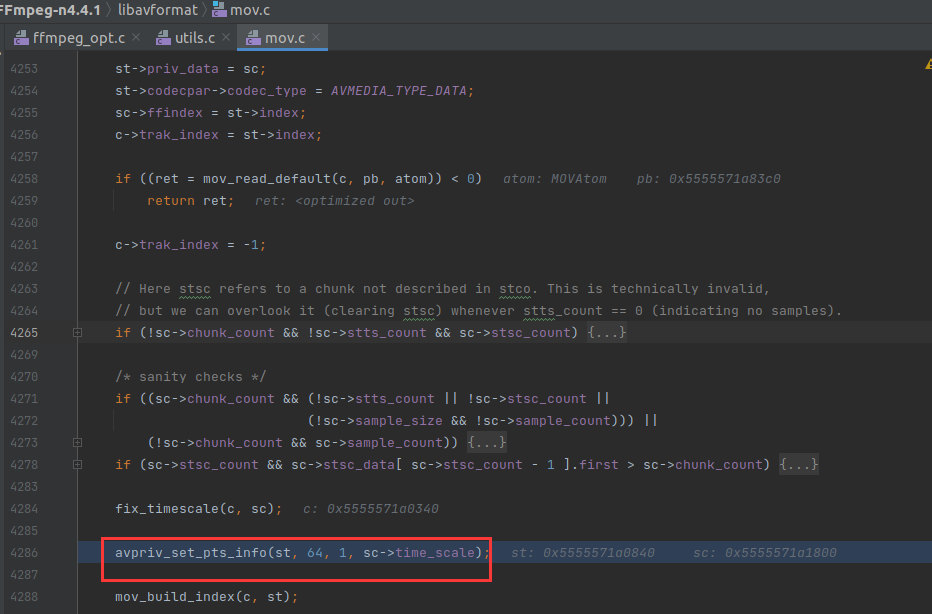This screenshot has width=932, height=614.
Task: Click the FFmpeg-n4.4.1 breadcrumb entry
Action: (x=50, y=10)
